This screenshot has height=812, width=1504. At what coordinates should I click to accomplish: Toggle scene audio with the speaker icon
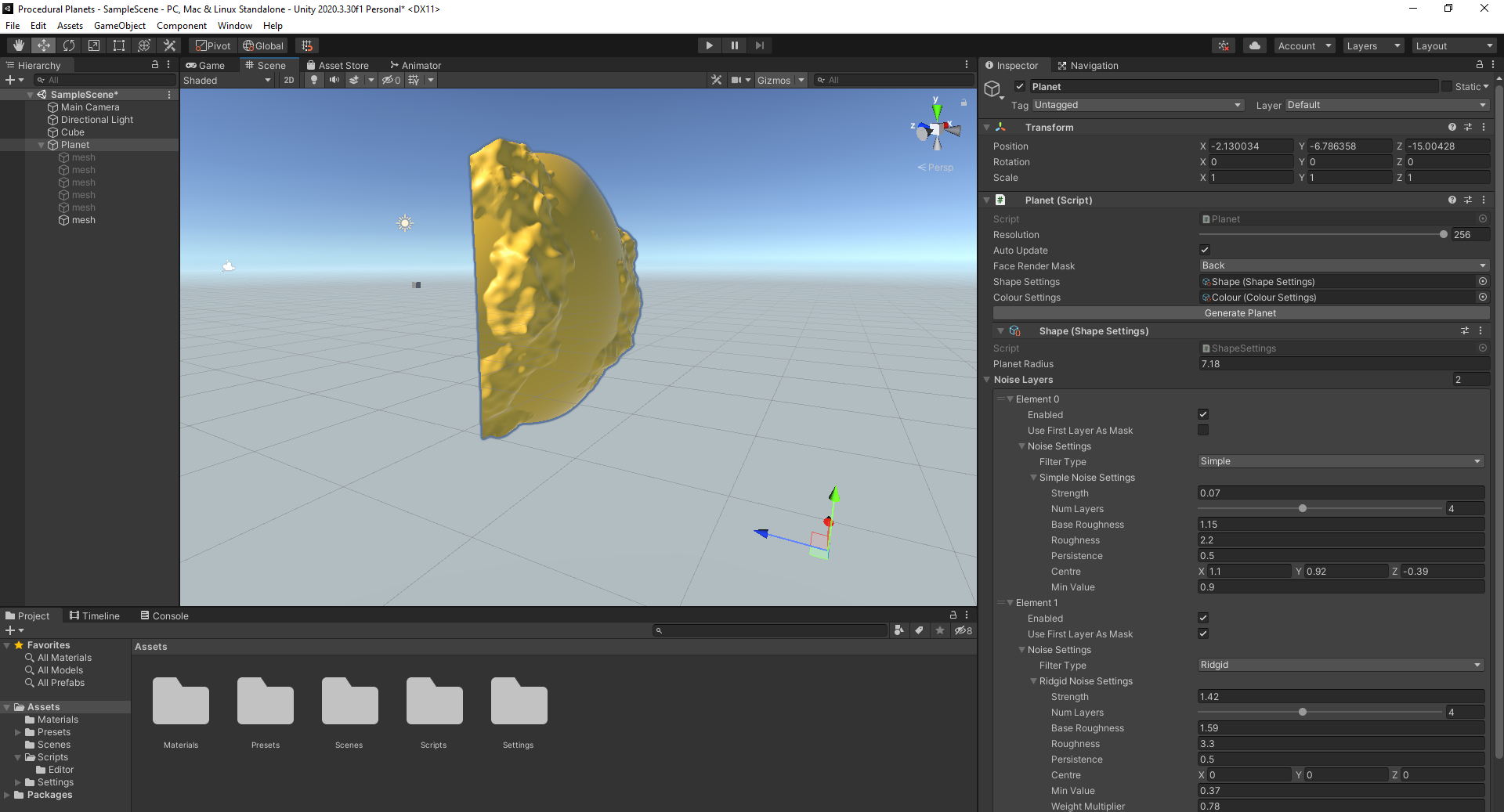[x=334, y=79]
